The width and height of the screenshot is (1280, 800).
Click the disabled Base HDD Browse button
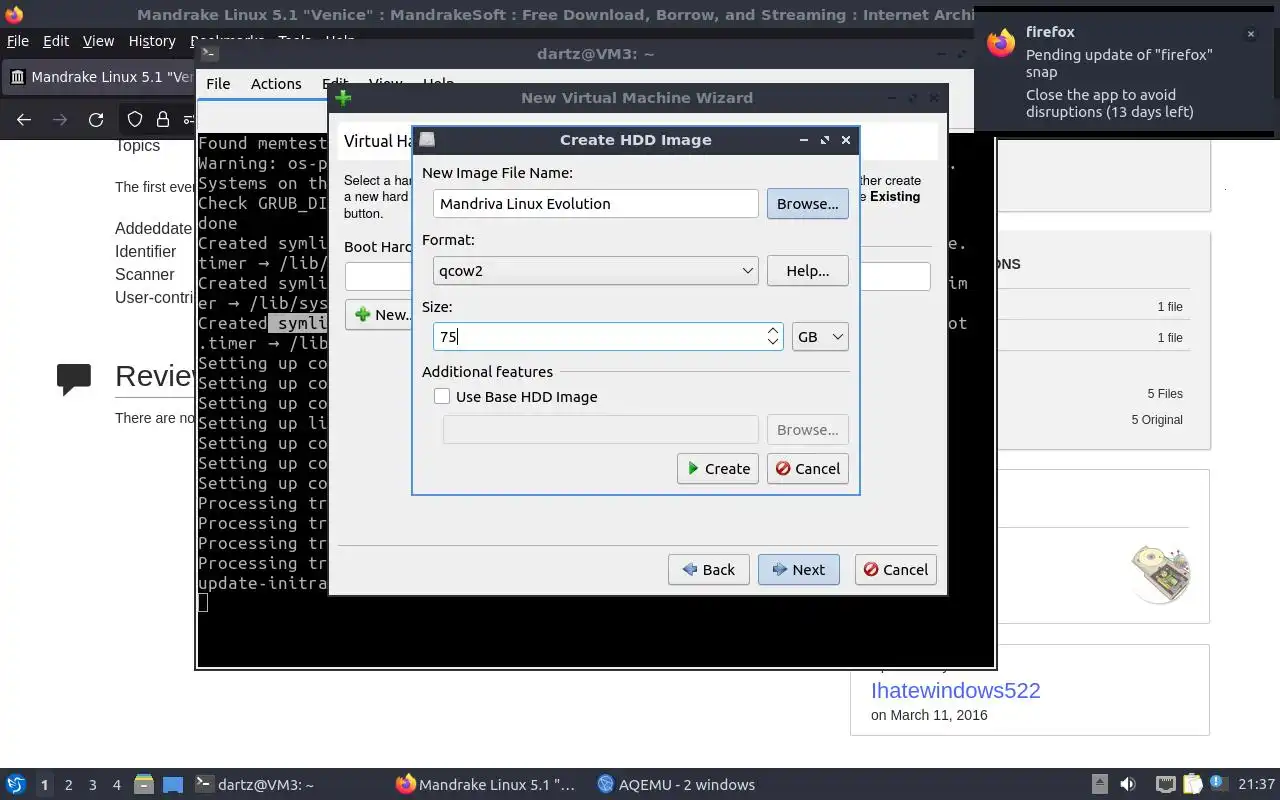pyautogui.click(x=807, y=430)
